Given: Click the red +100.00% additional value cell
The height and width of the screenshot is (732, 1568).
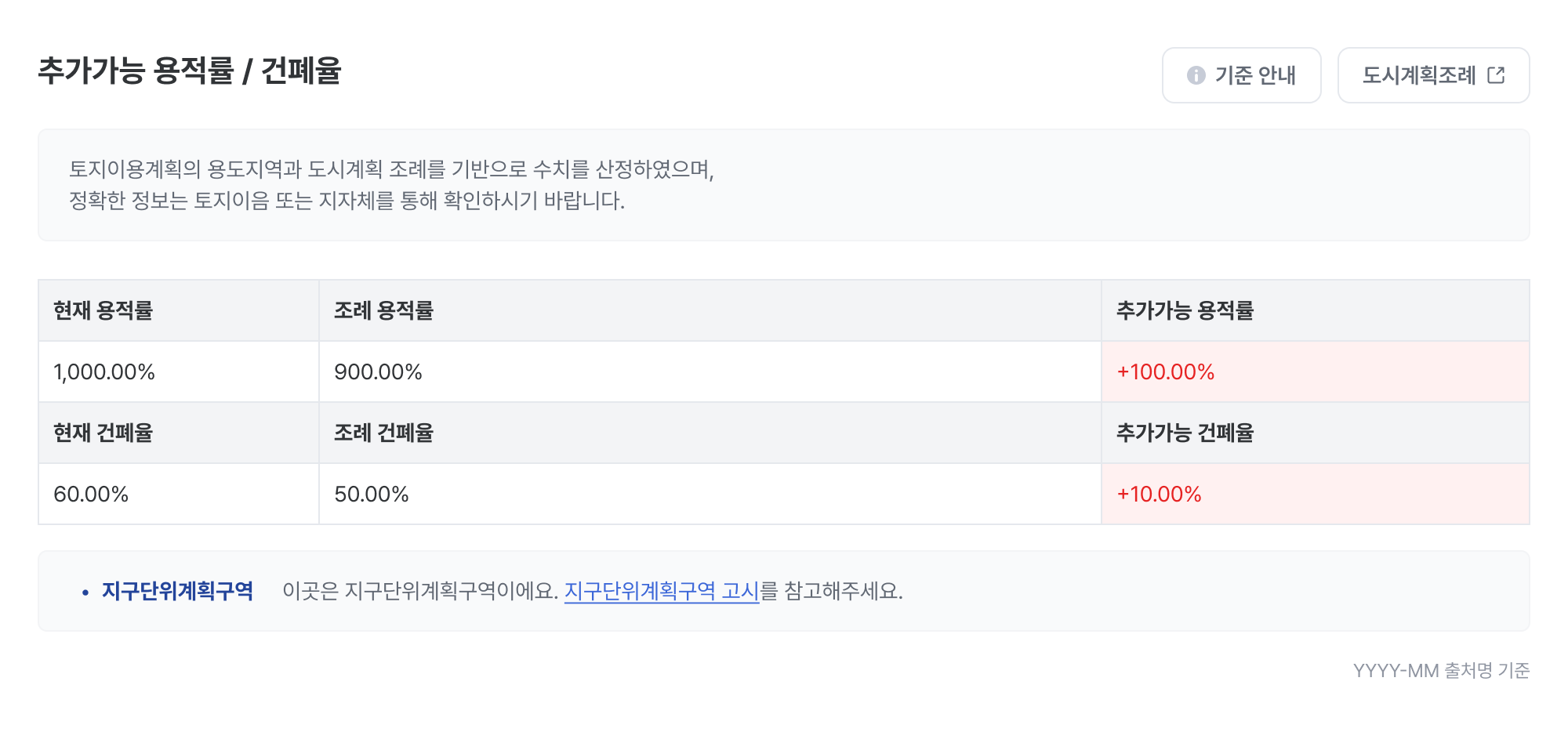Looking at the screenshot, I should 1165,372.
